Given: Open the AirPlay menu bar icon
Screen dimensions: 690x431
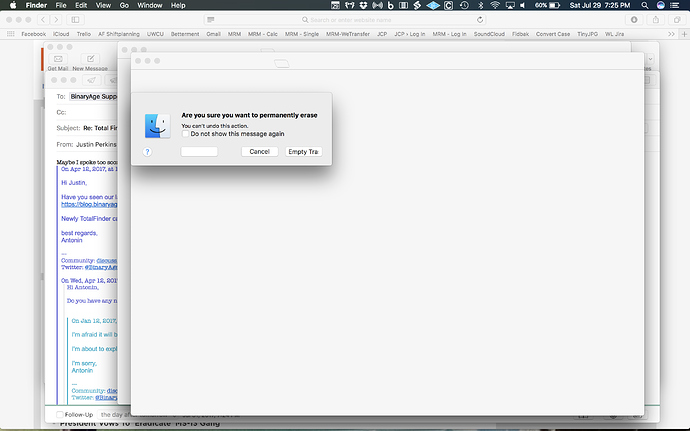Looking at the screenshot, I should point(510,5).
